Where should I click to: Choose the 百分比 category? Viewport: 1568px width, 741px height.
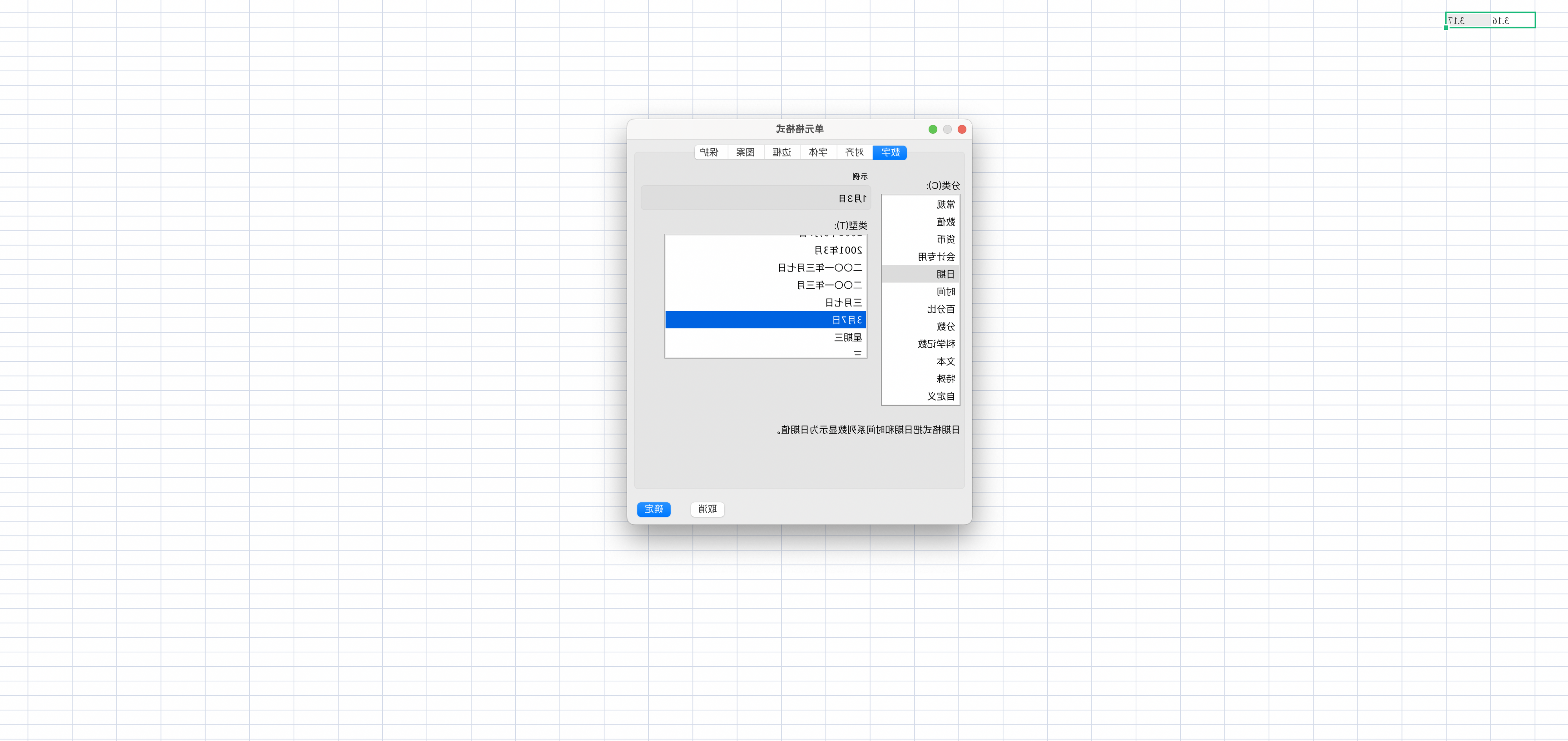point(920,309)
